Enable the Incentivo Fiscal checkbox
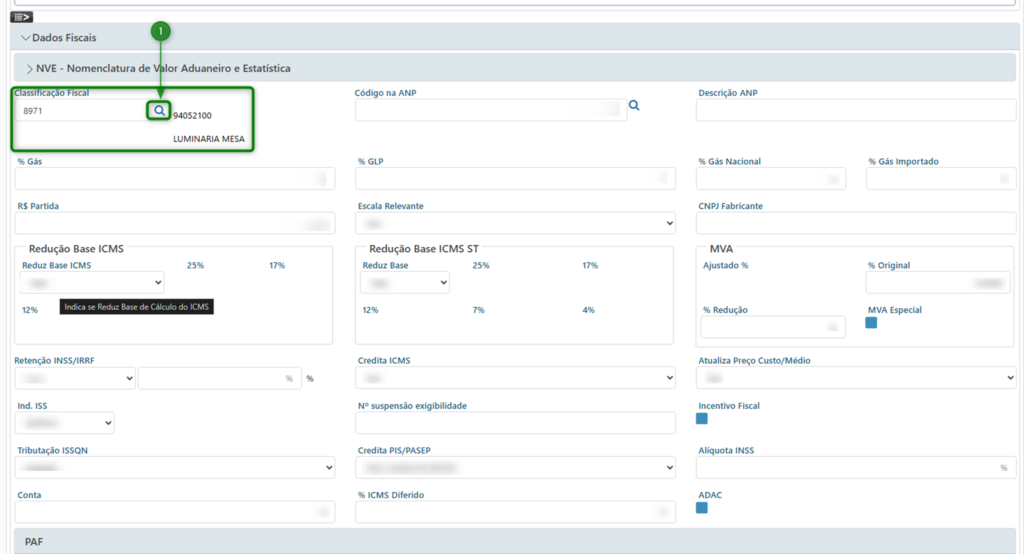Image resolution: width=1024 pixels, height=554 pixels. [x=702, y=419]
